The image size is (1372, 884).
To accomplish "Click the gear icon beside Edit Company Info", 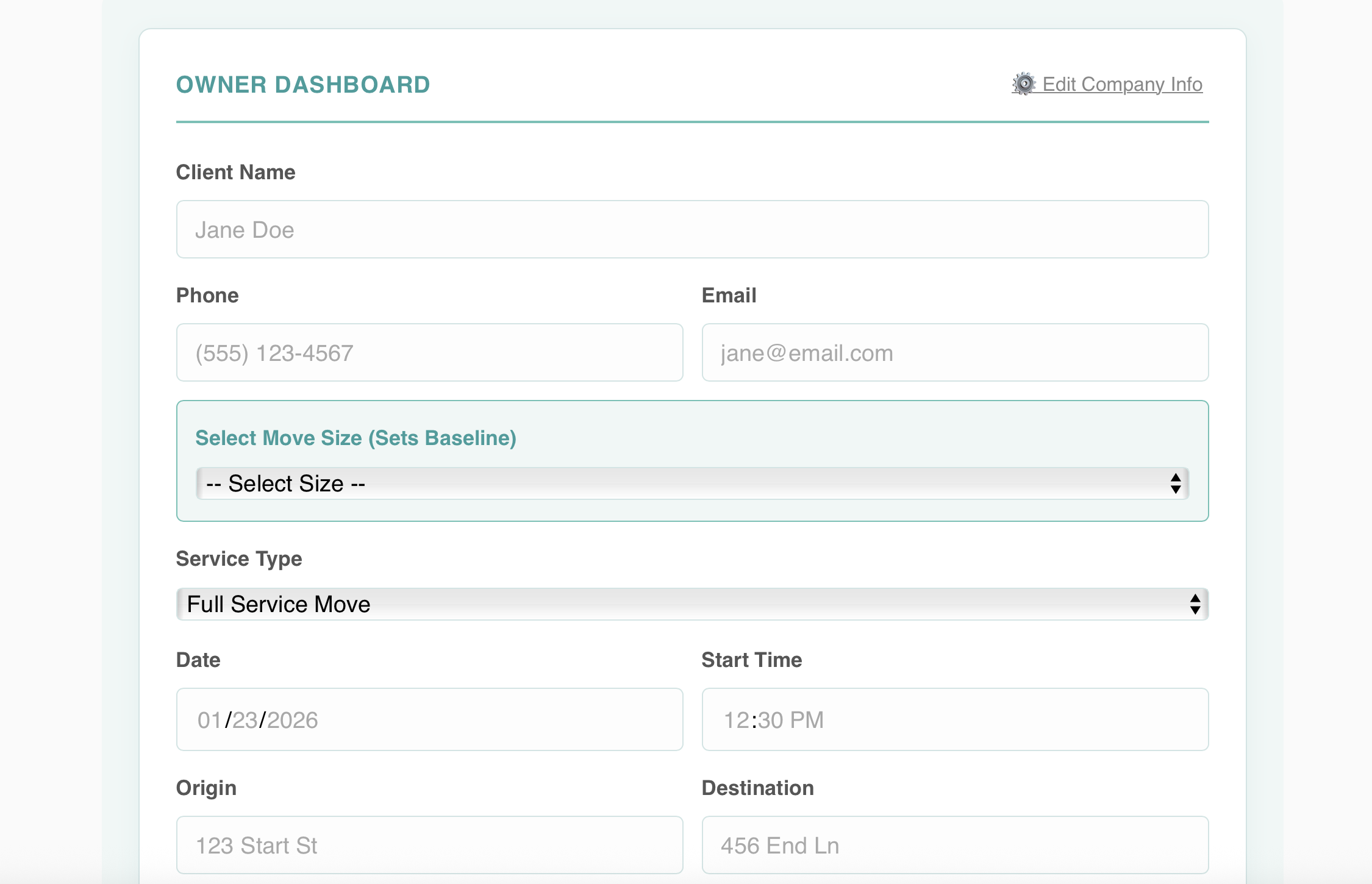I will pos(1024,84).
